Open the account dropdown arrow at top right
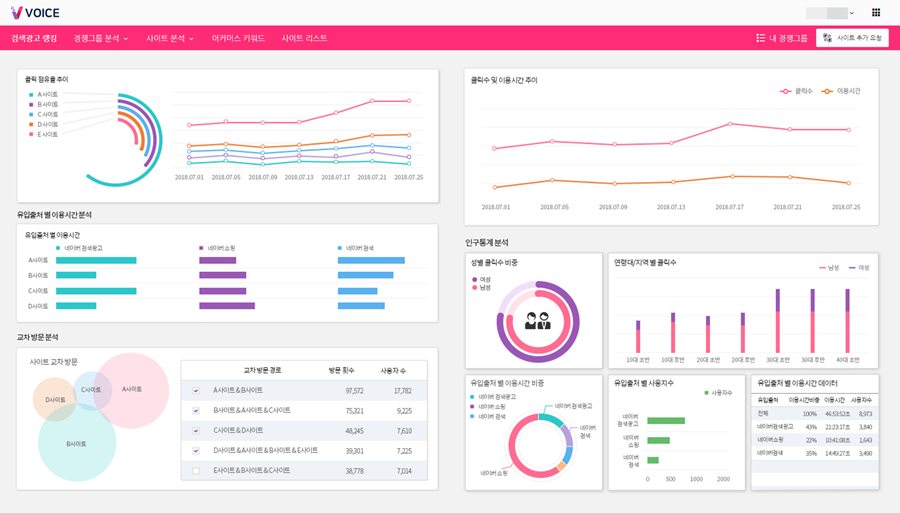 click(852, 13)
